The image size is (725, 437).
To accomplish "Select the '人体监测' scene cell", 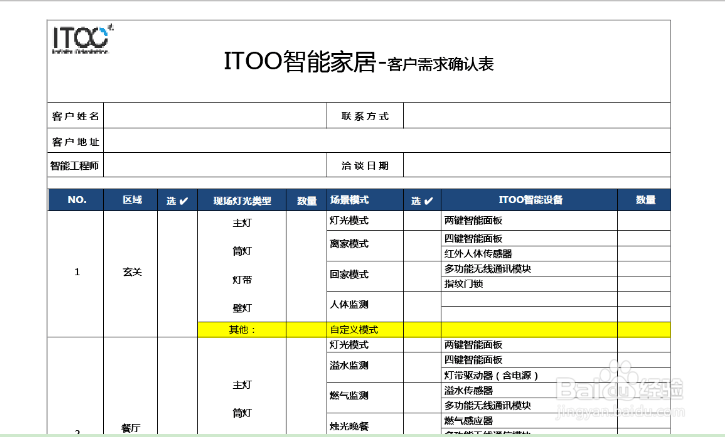I will pos(365,306).
